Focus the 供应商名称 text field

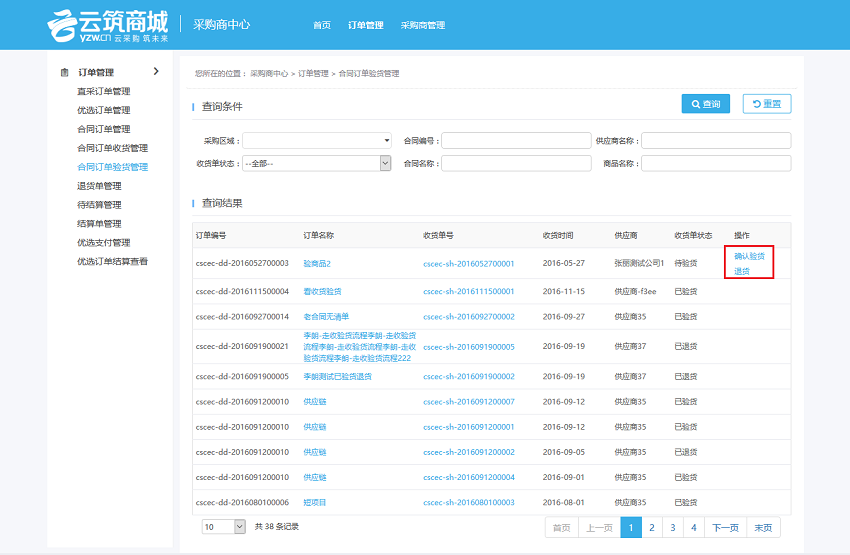715,141
